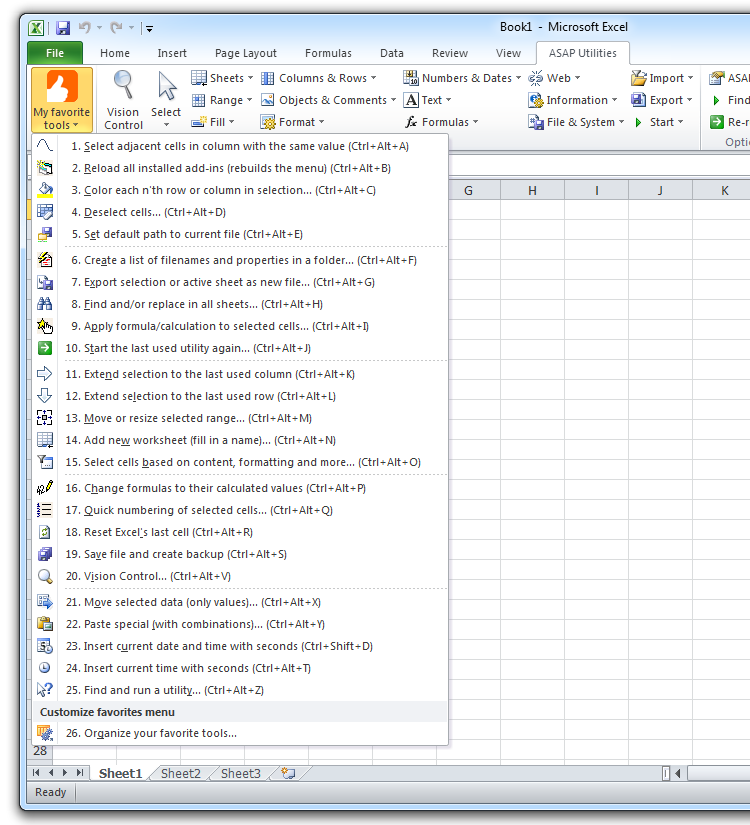Image resolution: width=750 pixels, height=825 pixels.
Task: Open the Web dropdown in ribbon
Action: pos(554,78)
